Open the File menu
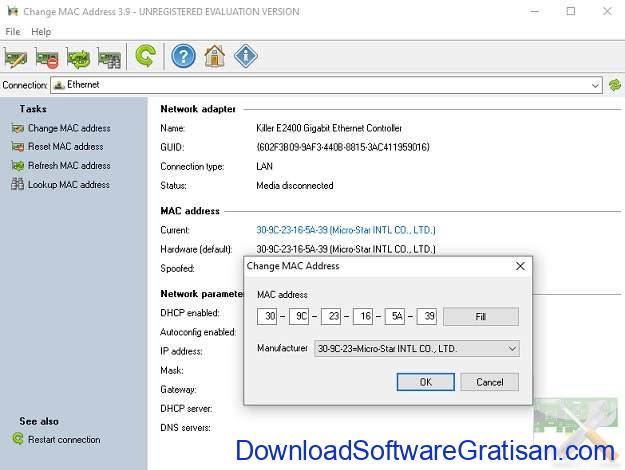The height and width of the screenshot is (470, 625). click(x=13, y=31)
